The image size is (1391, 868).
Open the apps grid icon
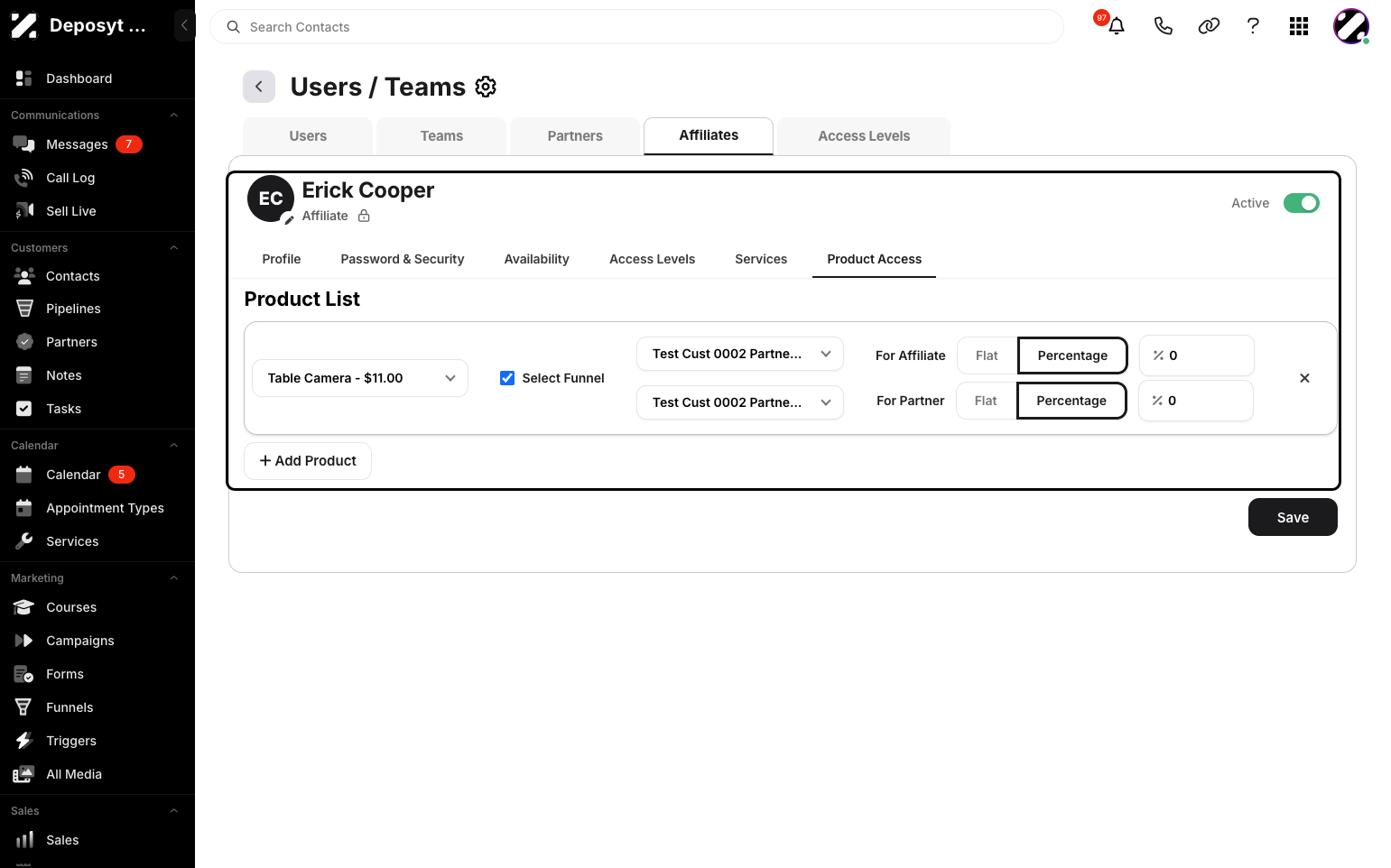tap(1299, 26)
